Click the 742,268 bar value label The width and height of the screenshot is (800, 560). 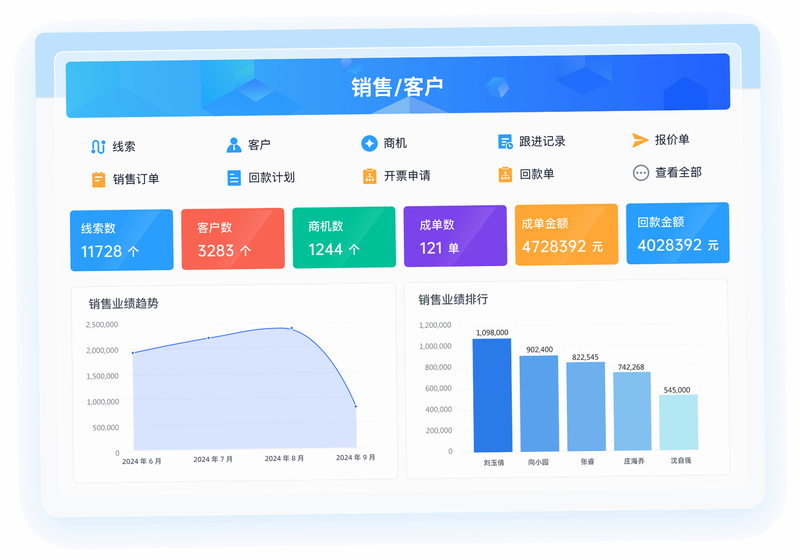pos(631,367)
